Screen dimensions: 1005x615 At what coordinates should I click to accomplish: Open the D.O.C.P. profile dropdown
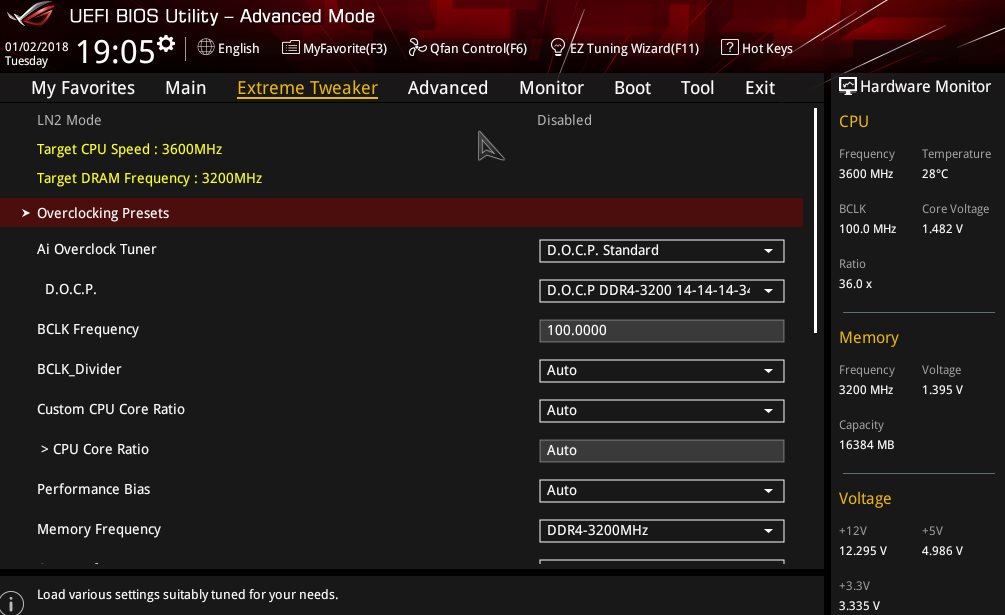point(661,290)
